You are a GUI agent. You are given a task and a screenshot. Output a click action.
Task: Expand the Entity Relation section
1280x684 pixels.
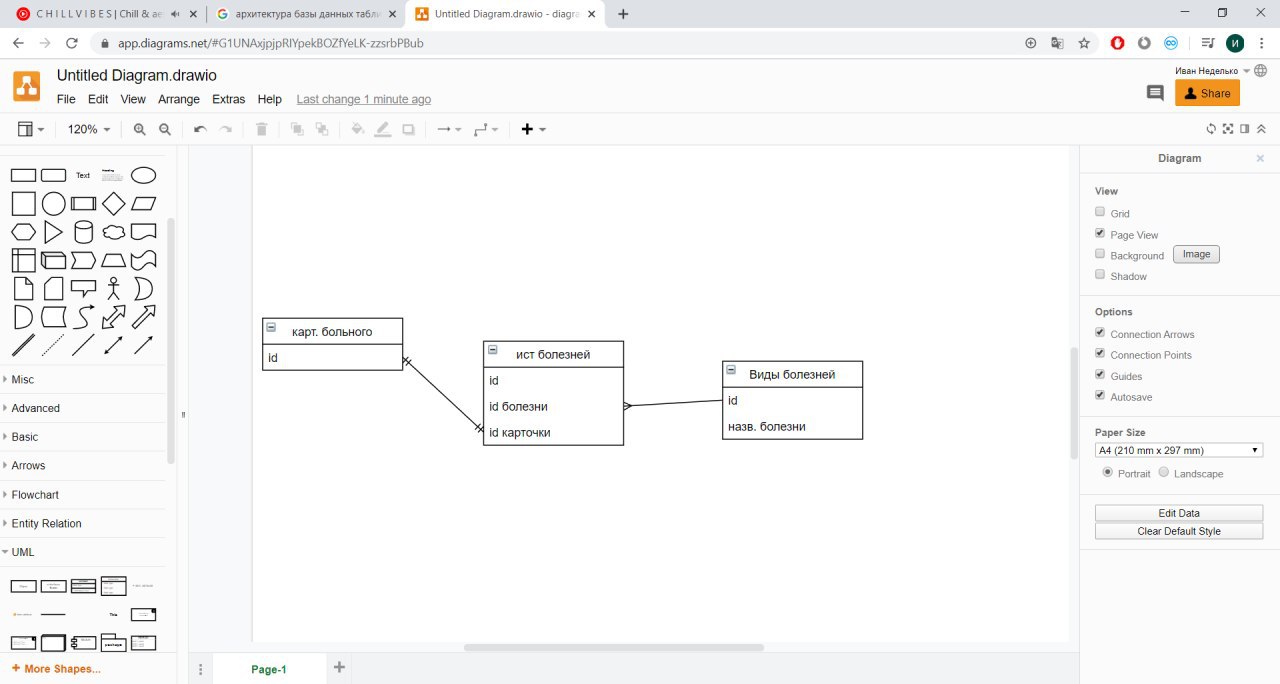pos(84,523)
